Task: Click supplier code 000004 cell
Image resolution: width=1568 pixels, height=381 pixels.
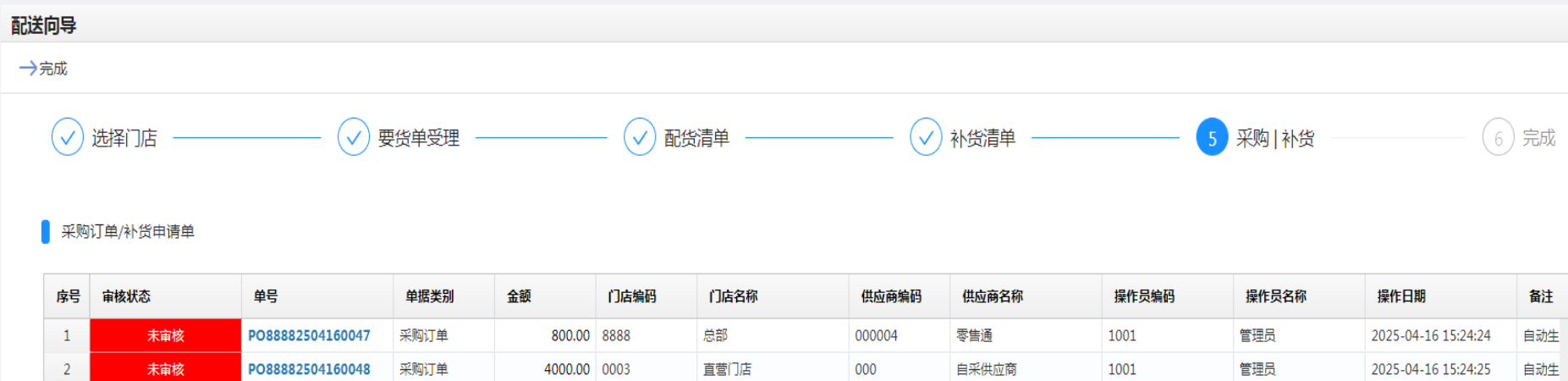Action: pos(900,336)
